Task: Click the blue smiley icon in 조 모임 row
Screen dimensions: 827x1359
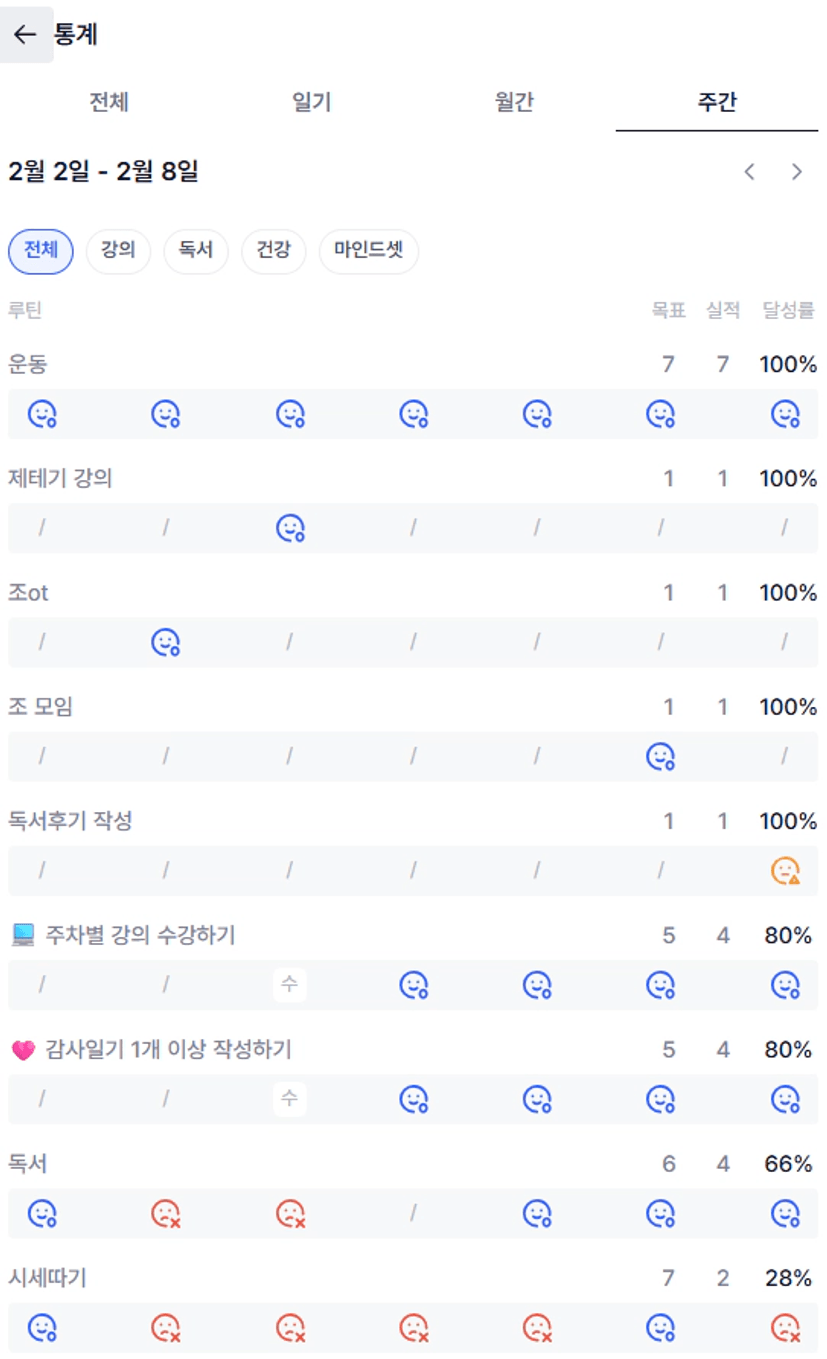Action: click(661, 757)
